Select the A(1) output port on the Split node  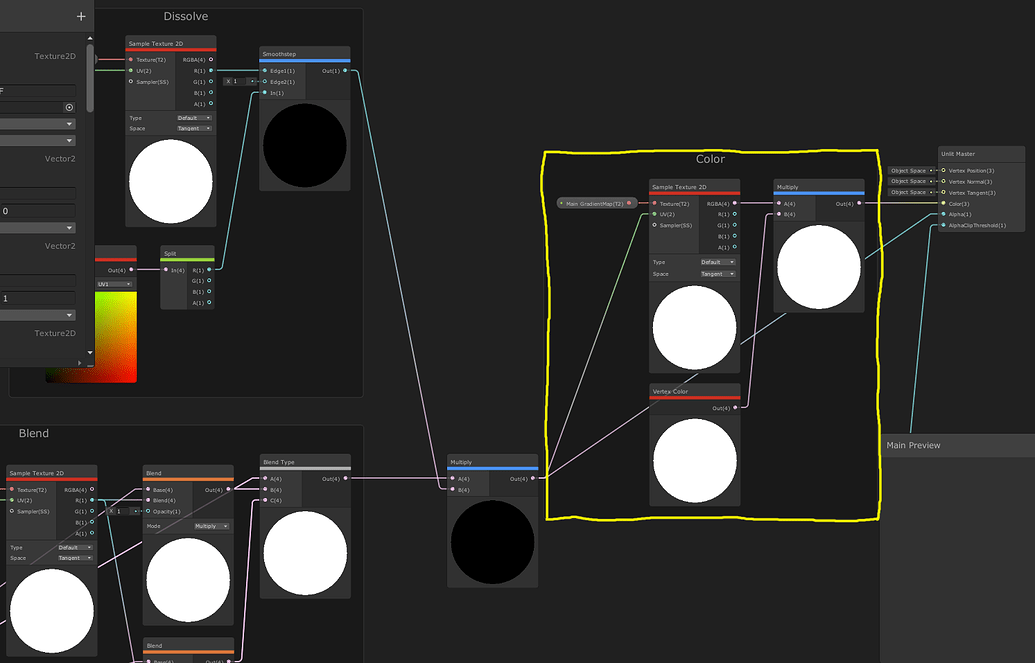(x=210, y=302)
